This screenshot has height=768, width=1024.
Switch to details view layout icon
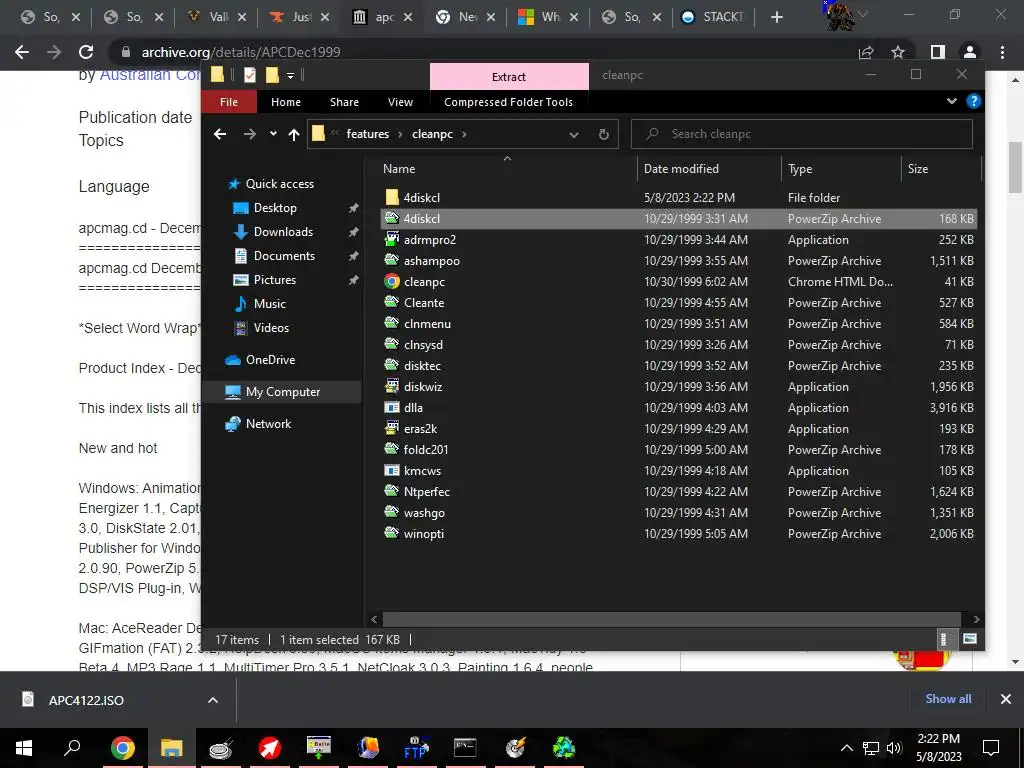943,639
